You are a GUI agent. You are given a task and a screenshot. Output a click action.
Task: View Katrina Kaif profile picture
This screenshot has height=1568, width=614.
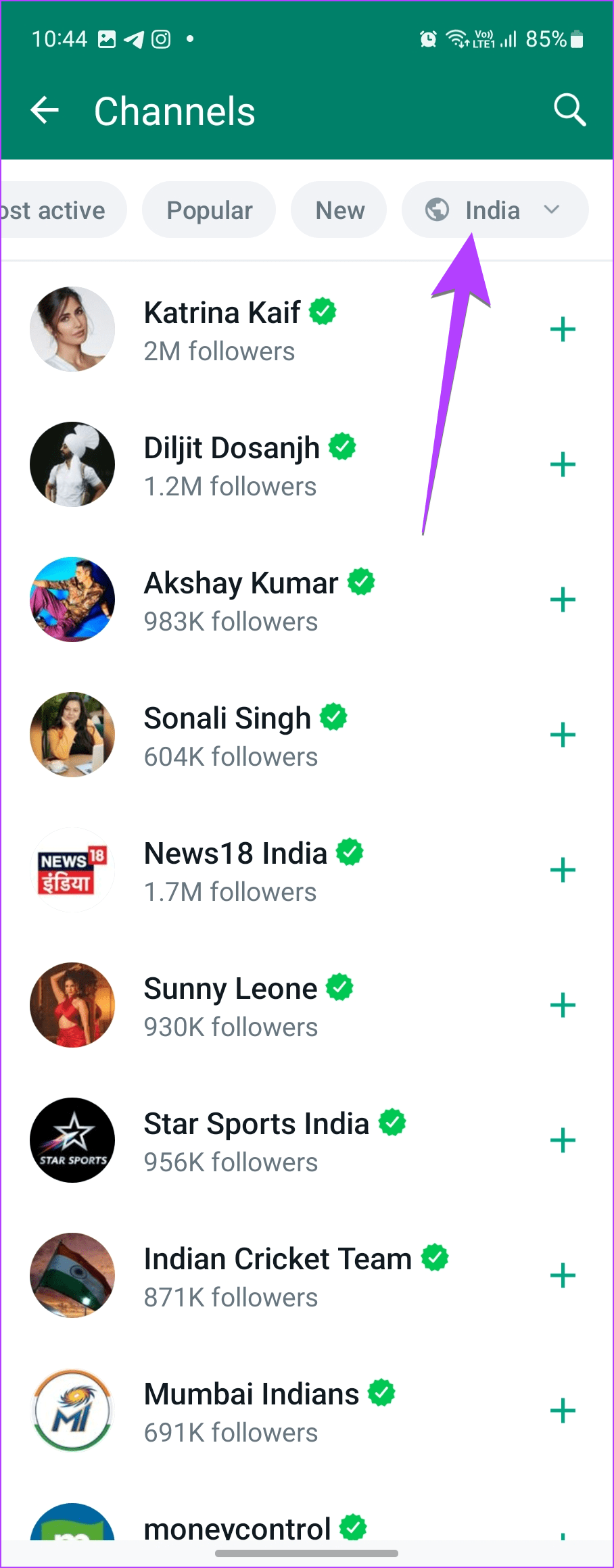[72, 329]
